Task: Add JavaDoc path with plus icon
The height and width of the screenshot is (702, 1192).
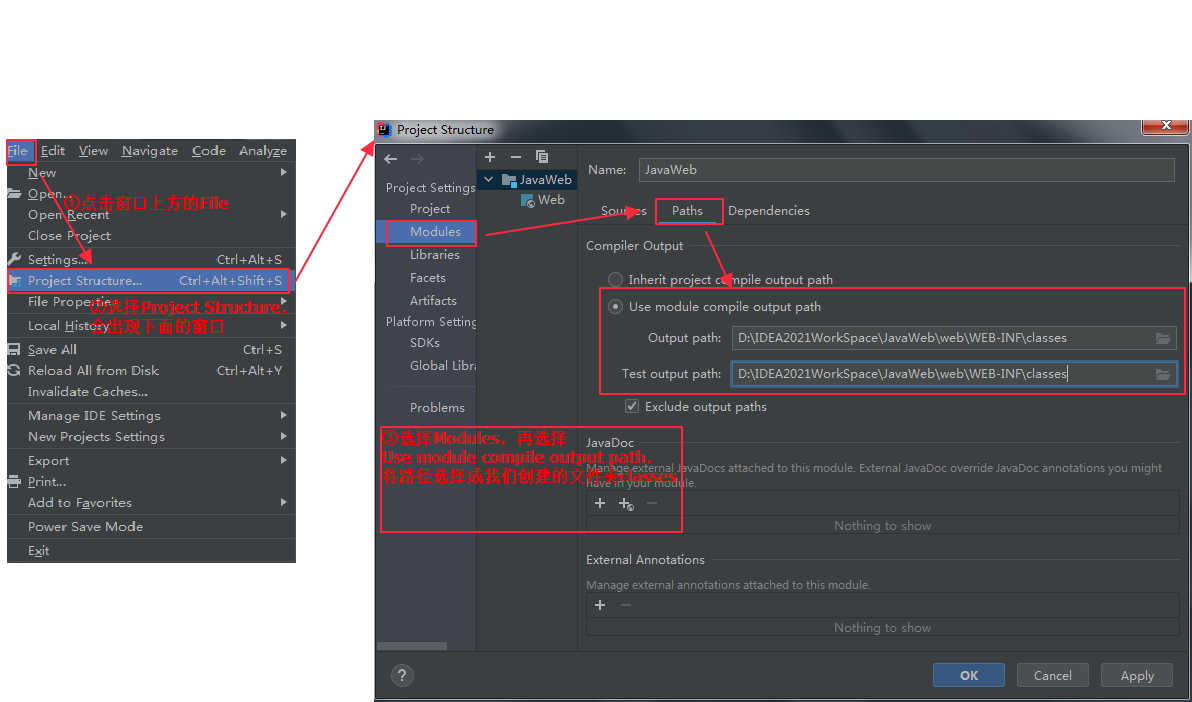Action: coord(600,503)
